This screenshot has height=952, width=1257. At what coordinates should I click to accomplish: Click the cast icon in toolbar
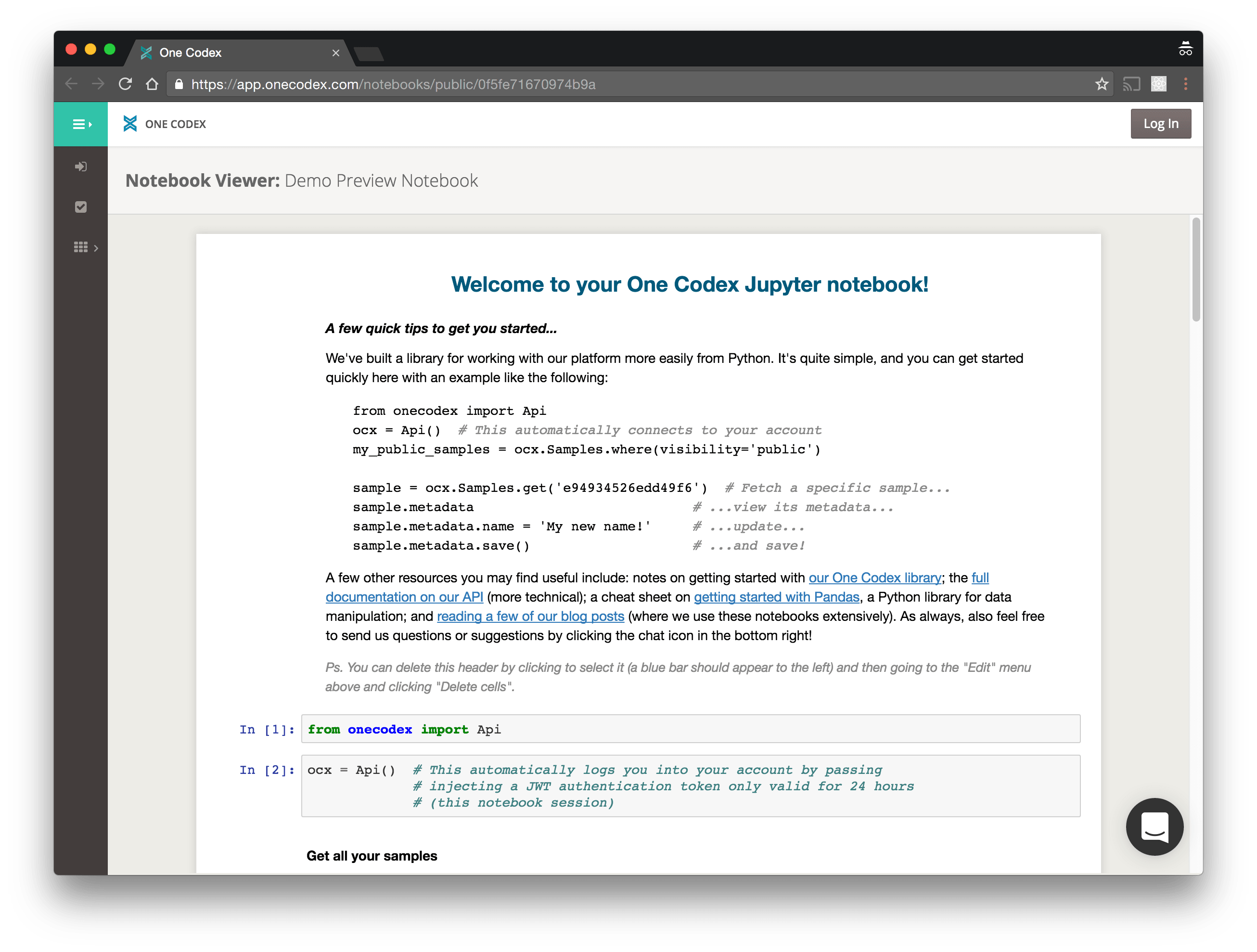click(x=1131, y=84)
